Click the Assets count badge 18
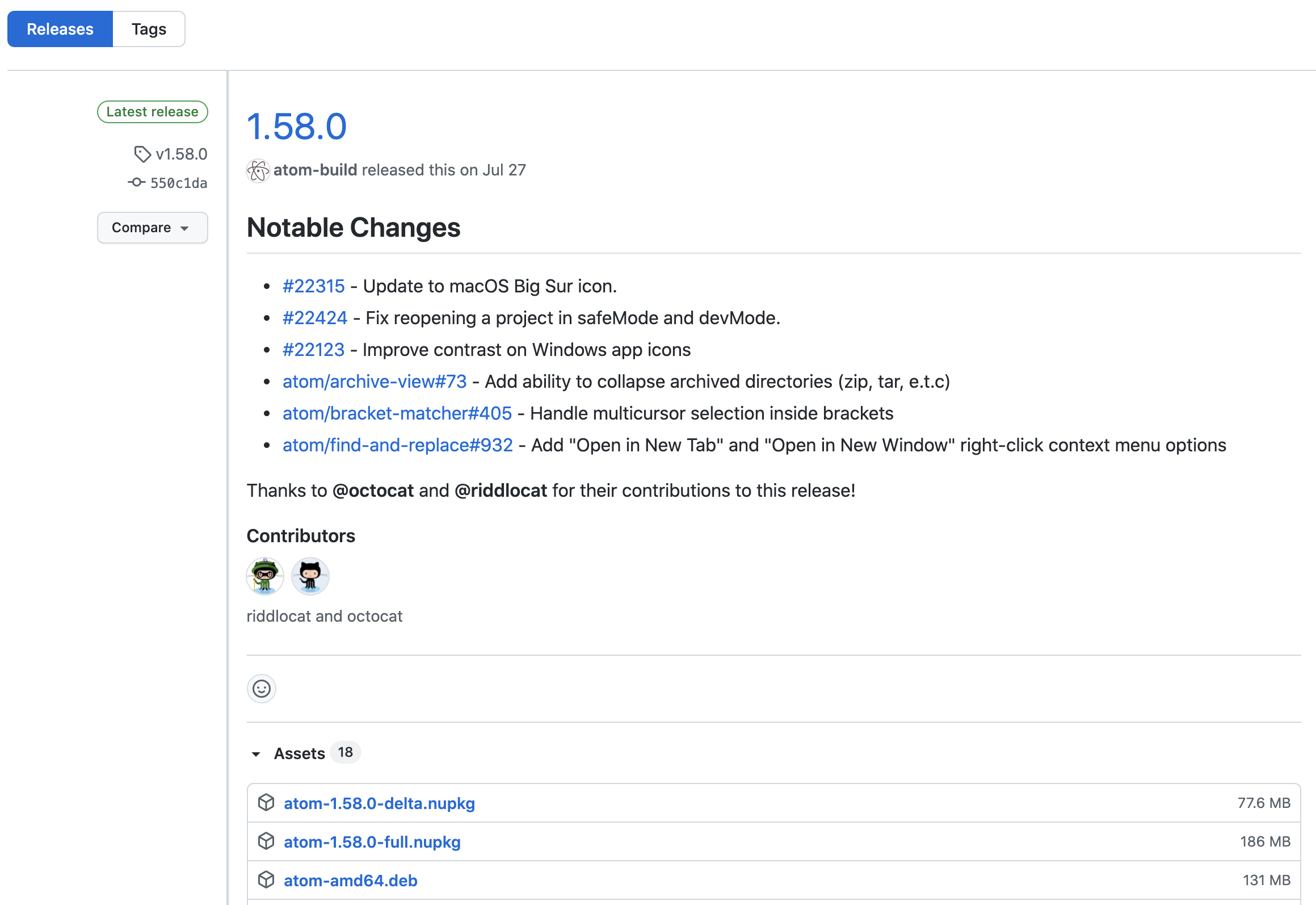 [346, 753]
